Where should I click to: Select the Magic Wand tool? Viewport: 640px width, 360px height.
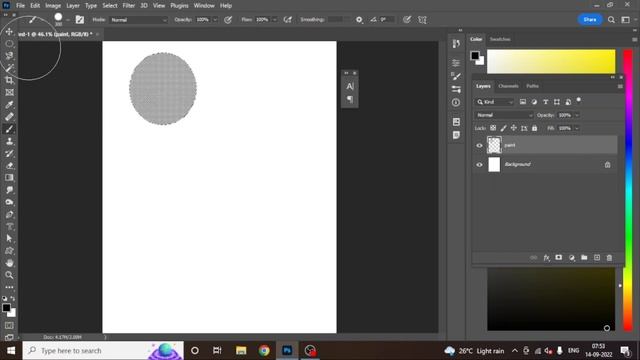[x=9, y=68]
